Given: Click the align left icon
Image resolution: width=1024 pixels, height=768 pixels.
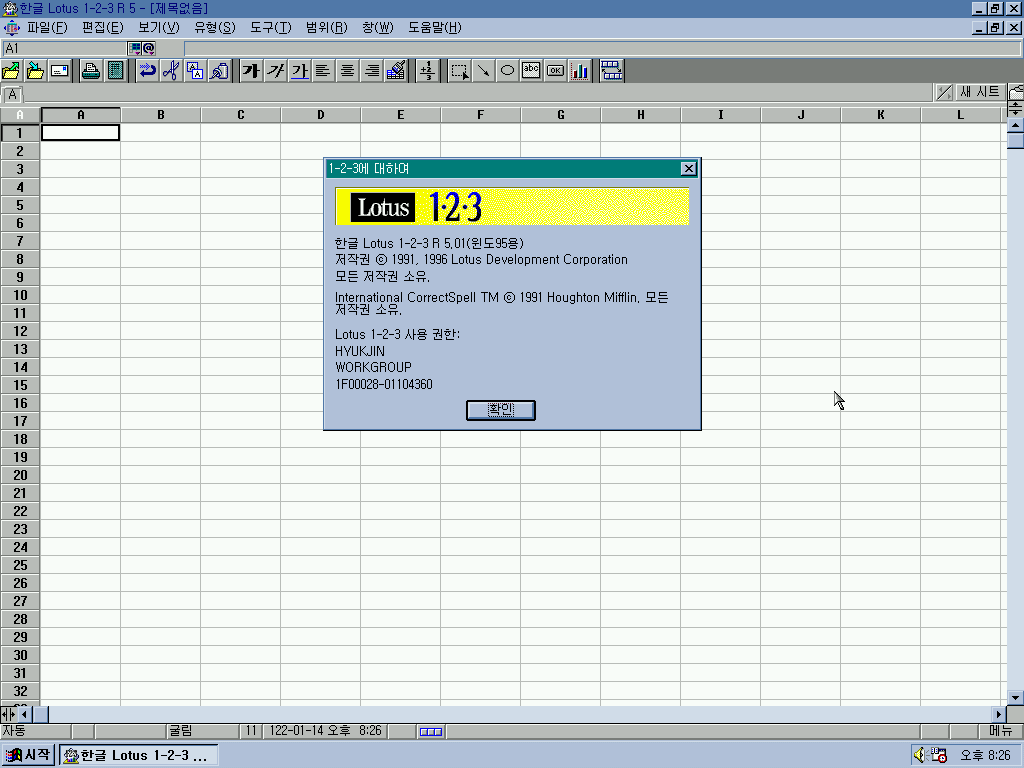Looking at the screenshot, I should 323,71.
